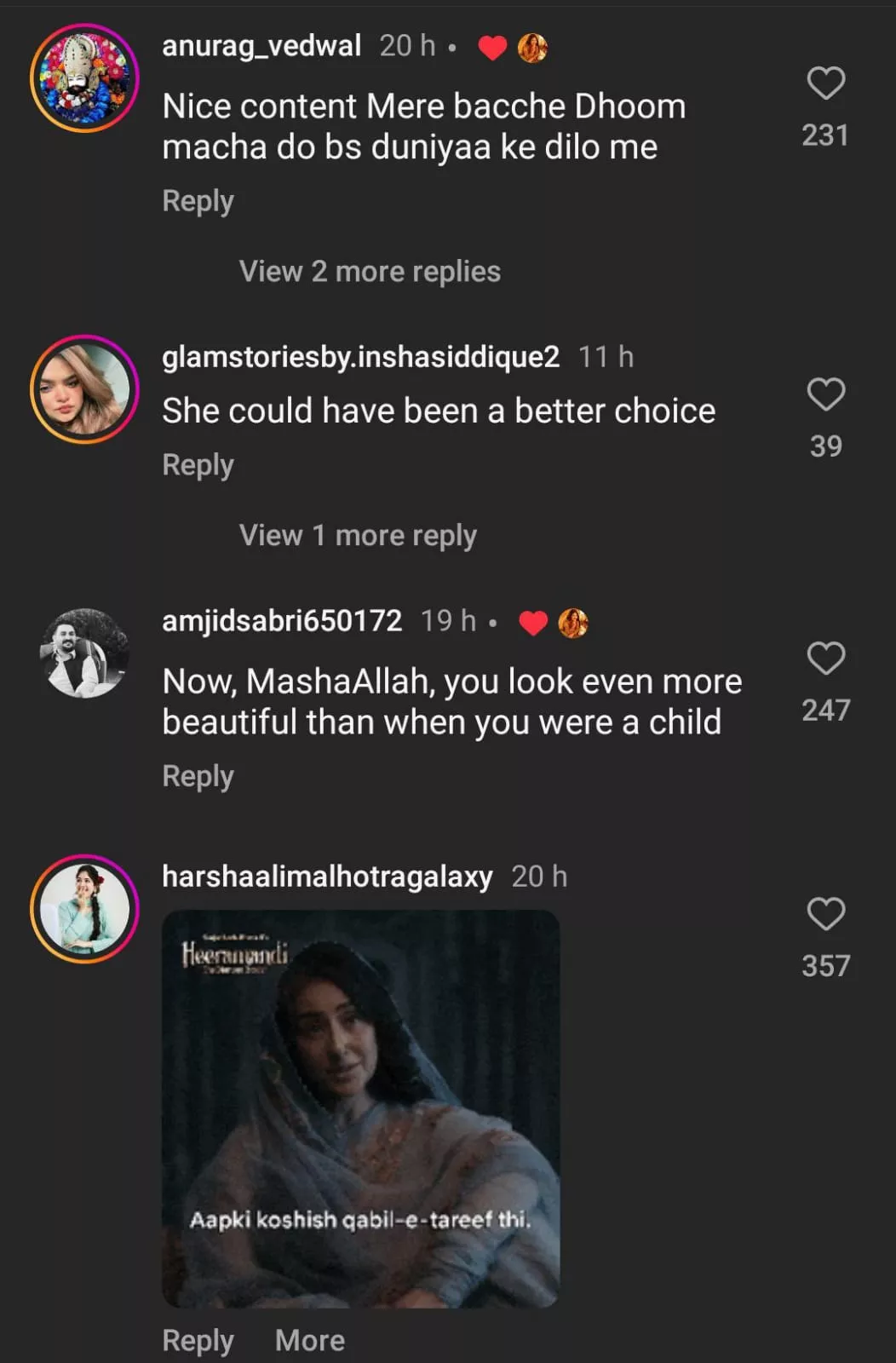Open glamstoriesby.inshasiddique2's profile picture
This screenshot has height=1363, width=896.
point(84,389)
